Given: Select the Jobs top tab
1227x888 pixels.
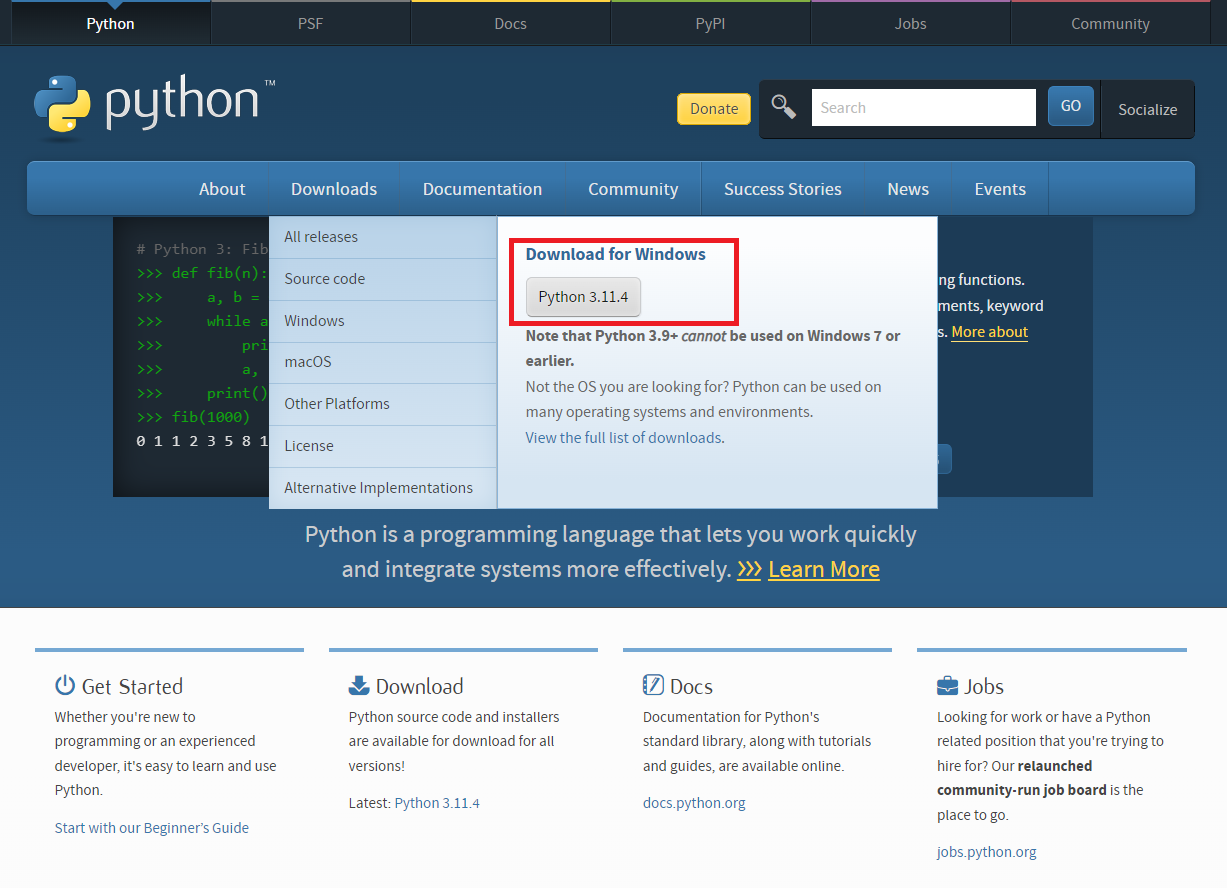Looking at the screenshot, I should [910, 23].
